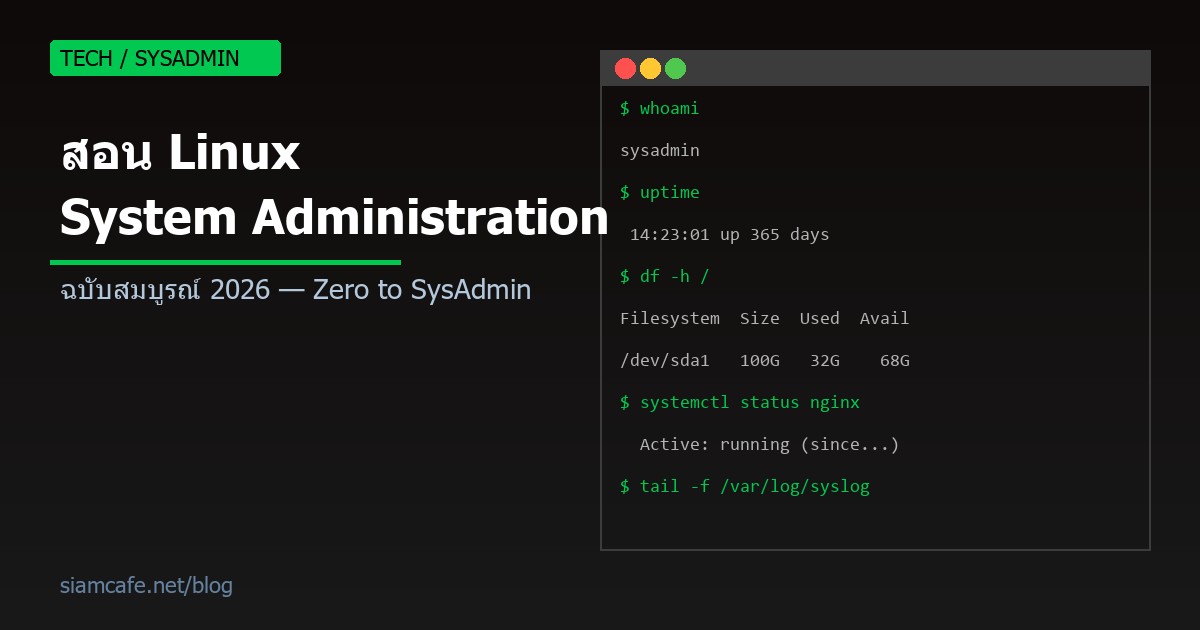Click the green underline bar below the title
The image size is (1200, 630).
tap(226, 261)
